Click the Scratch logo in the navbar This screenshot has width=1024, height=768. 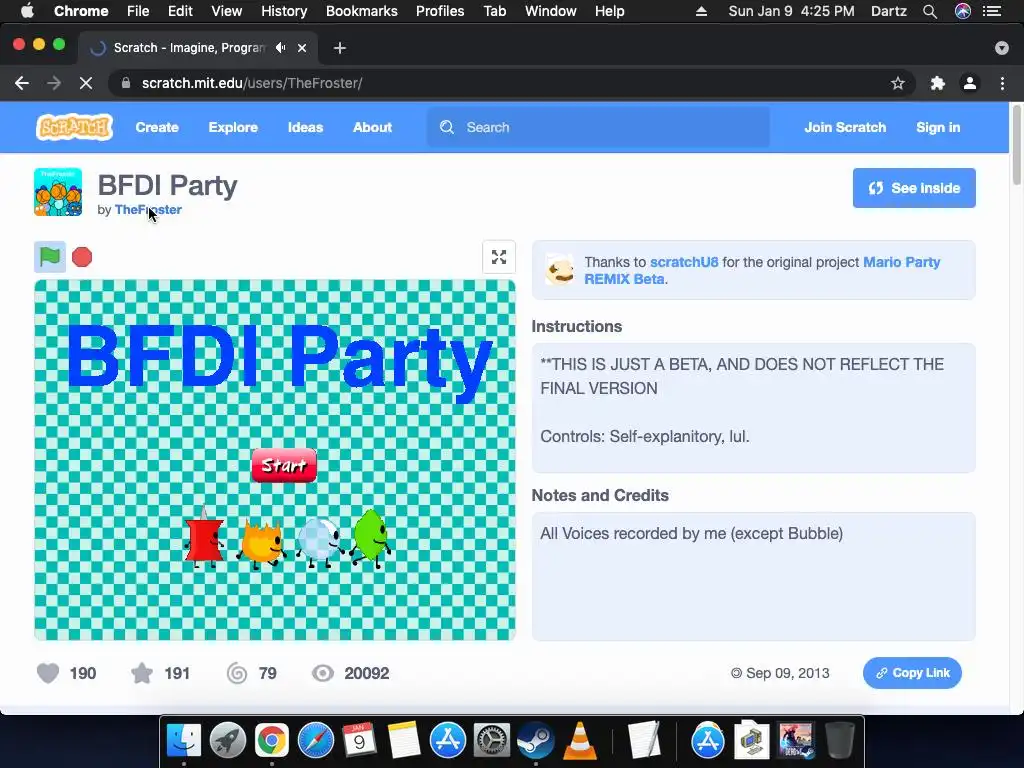tap(74, 127)
